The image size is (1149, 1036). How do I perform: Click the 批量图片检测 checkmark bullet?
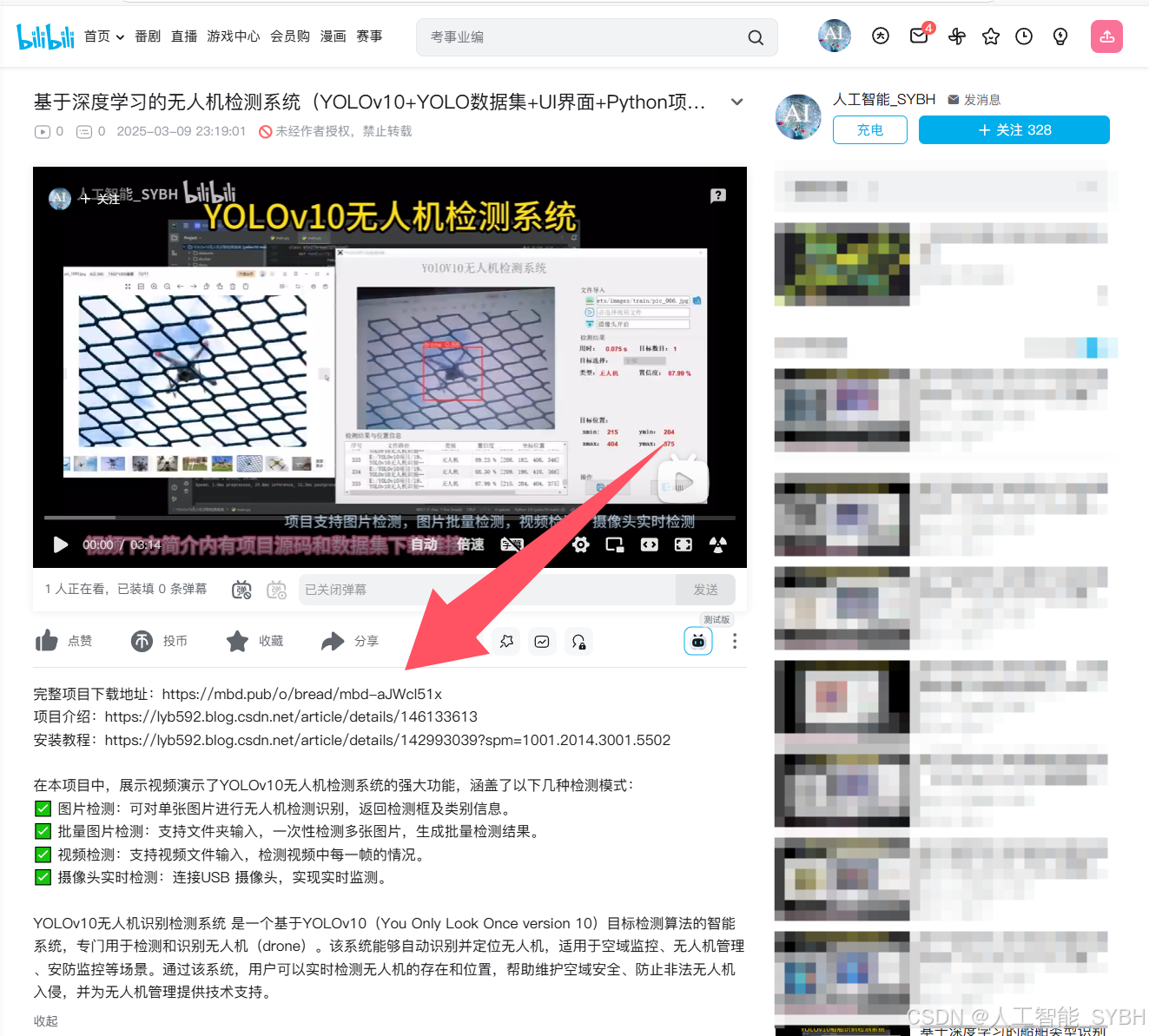pos(43,831)
